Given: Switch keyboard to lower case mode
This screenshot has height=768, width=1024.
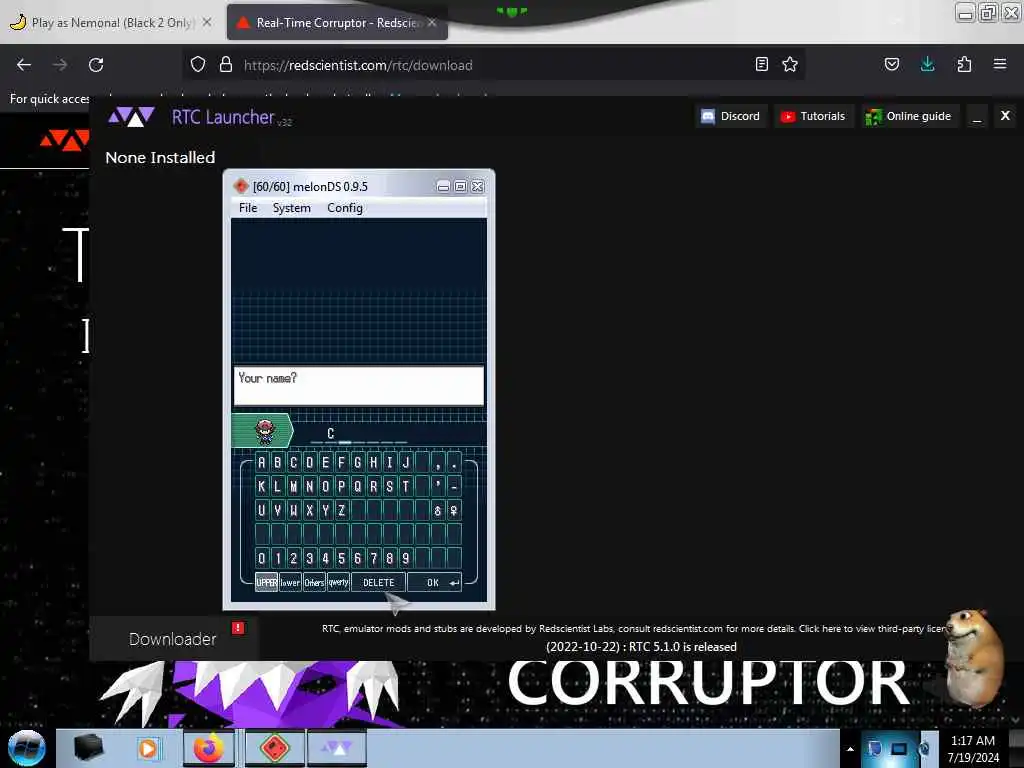Looking at the screenshot, I should pyautogui.click(x=290, y=582).
